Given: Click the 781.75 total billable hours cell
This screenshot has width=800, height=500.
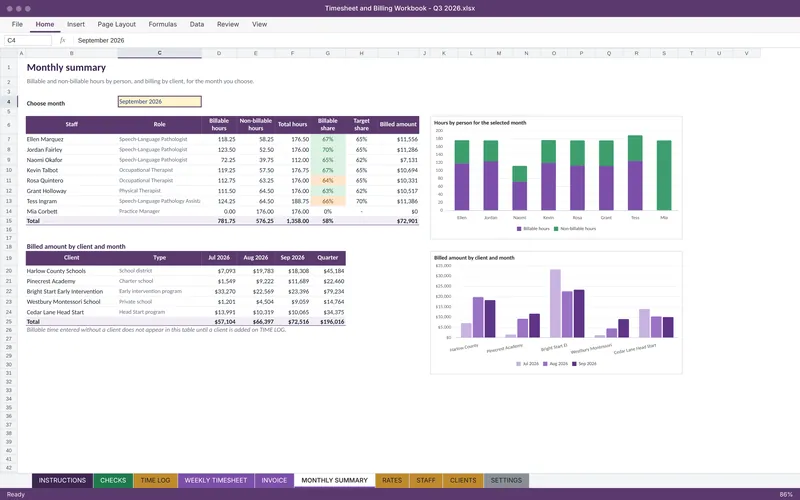Looking at the screenshot, I should pos(219,221).
